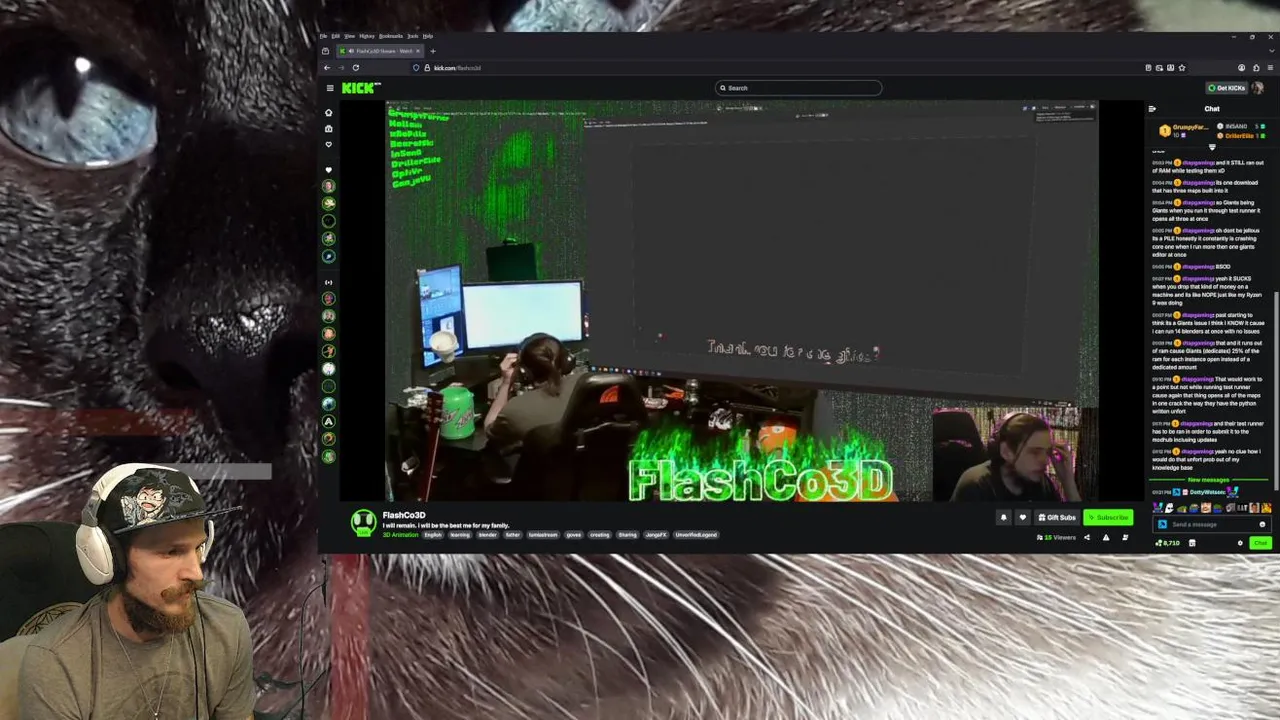Open View menu in browser

coord(350,36)
